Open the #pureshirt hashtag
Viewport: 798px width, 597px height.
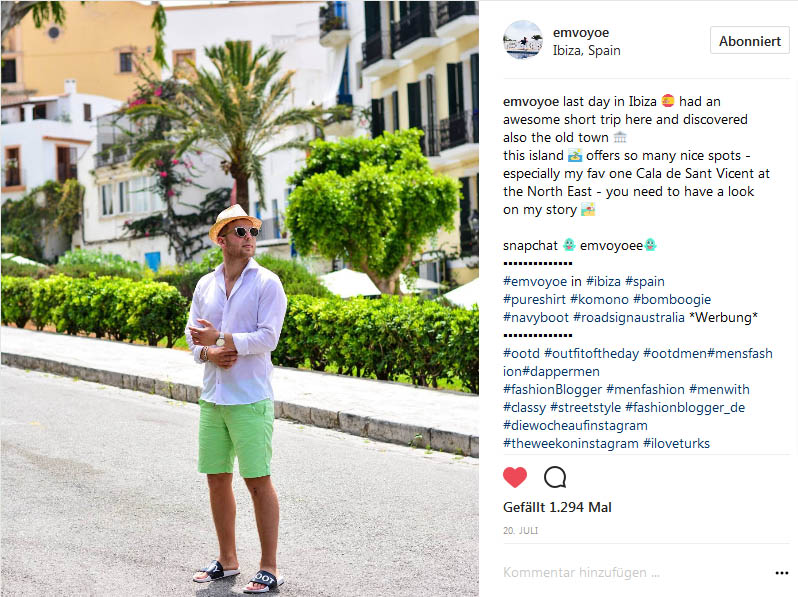[x=534, y=299]
